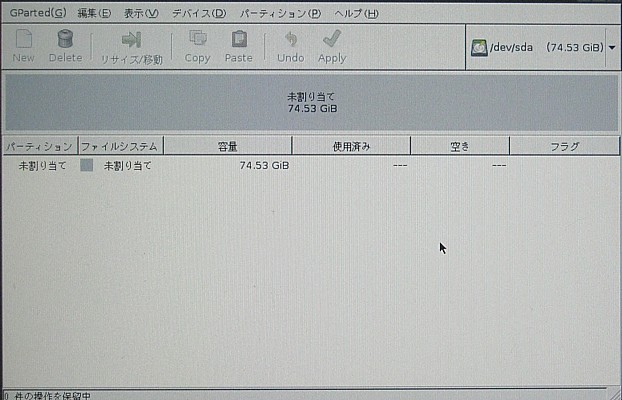Sort by フラグ flags column header
622x400 pixels.
(564, 146)
